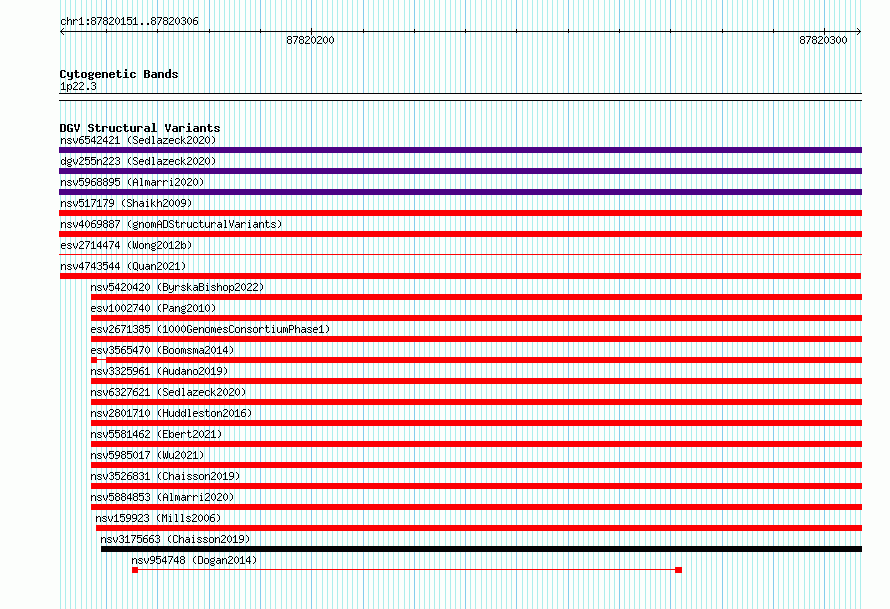Click the thin red line for nsv954748
The image size is (890, 609).
click(406, 570)
